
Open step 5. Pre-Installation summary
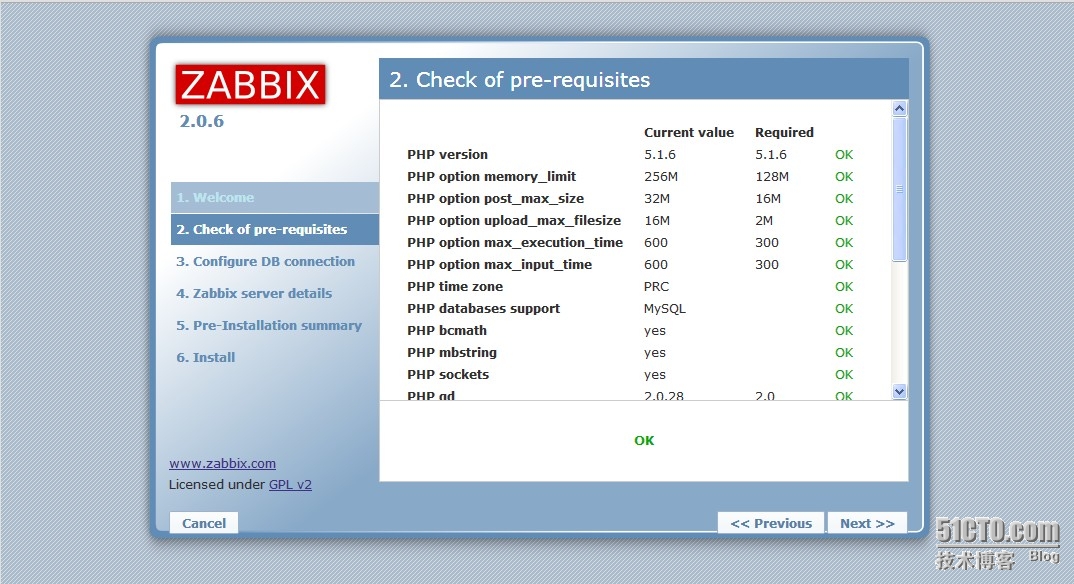point(268,326)
